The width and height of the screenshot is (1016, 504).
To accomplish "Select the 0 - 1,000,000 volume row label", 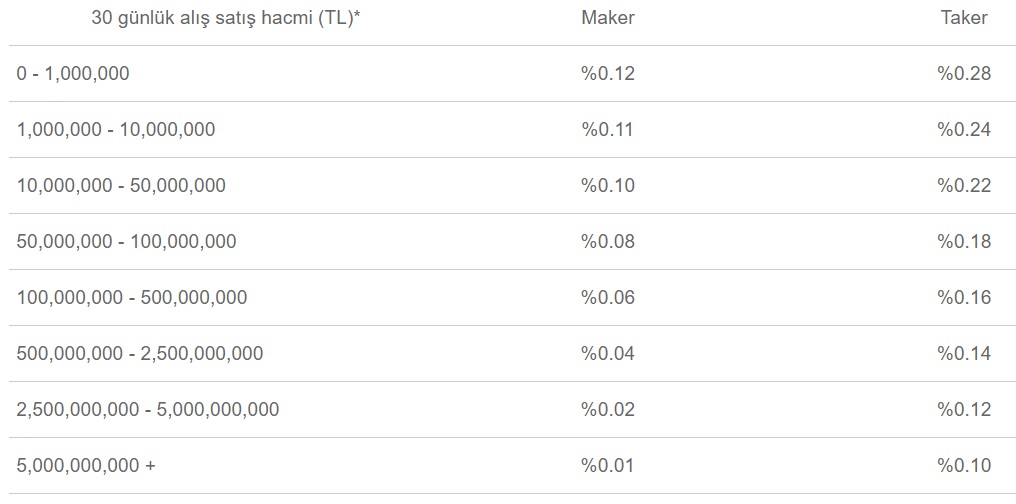I will coord(73,73).
